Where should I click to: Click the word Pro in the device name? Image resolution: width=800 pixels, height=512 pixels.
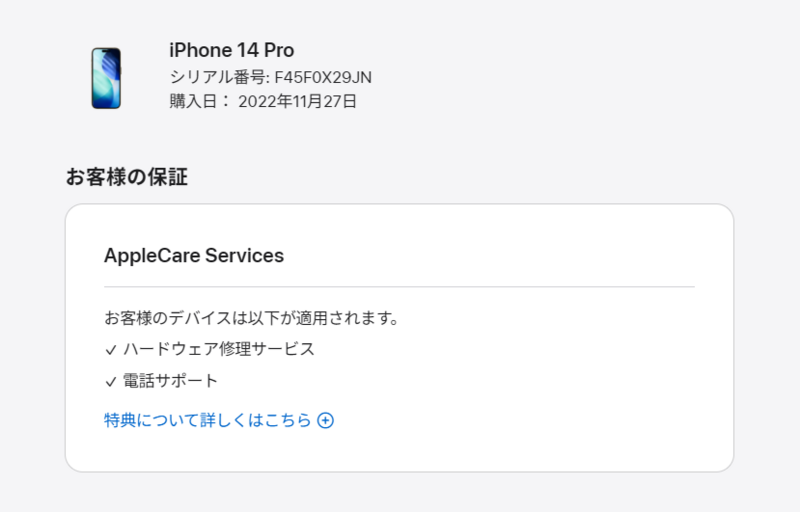(279, 50)
